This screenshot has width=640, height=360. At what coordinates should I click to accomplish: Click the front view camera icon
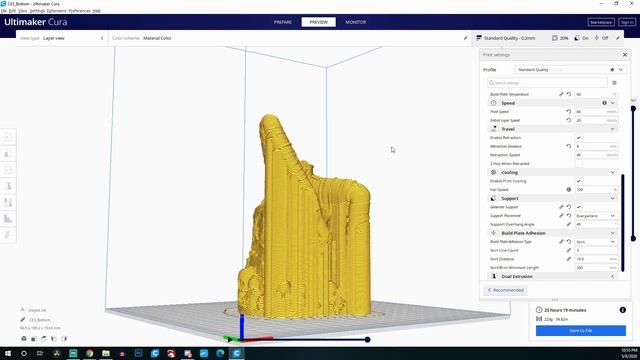[34, 339]
